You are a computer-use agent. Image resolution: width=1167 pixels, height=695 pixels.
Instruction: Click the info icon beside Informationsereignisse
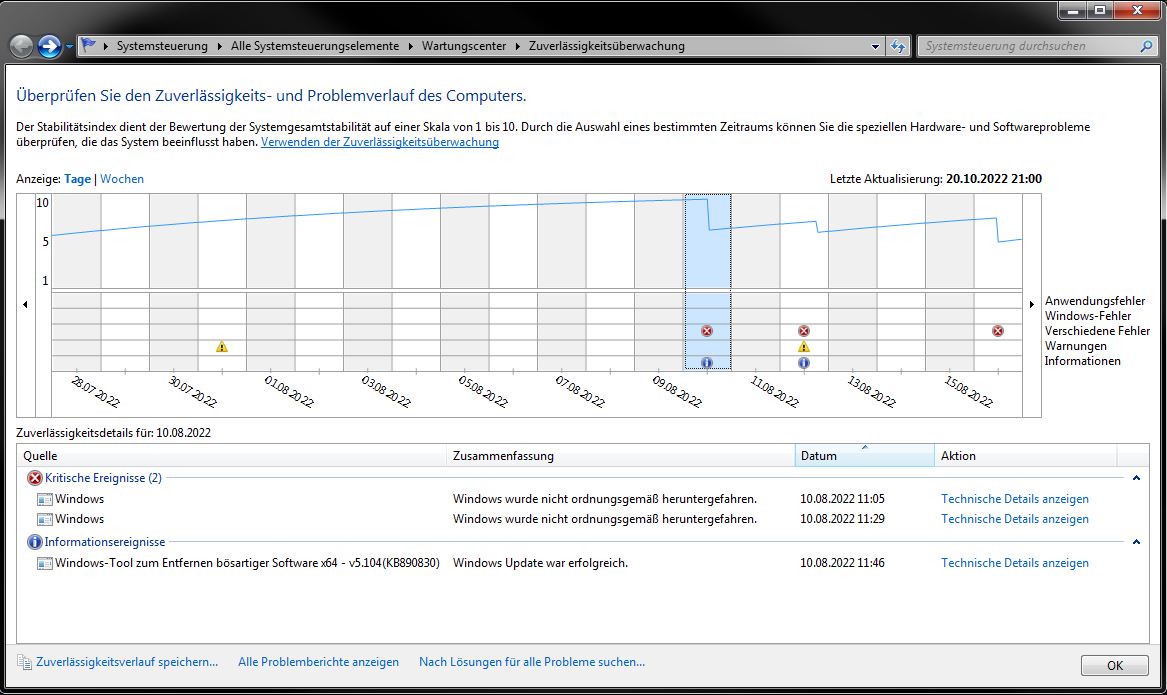(x=34, y=542)
